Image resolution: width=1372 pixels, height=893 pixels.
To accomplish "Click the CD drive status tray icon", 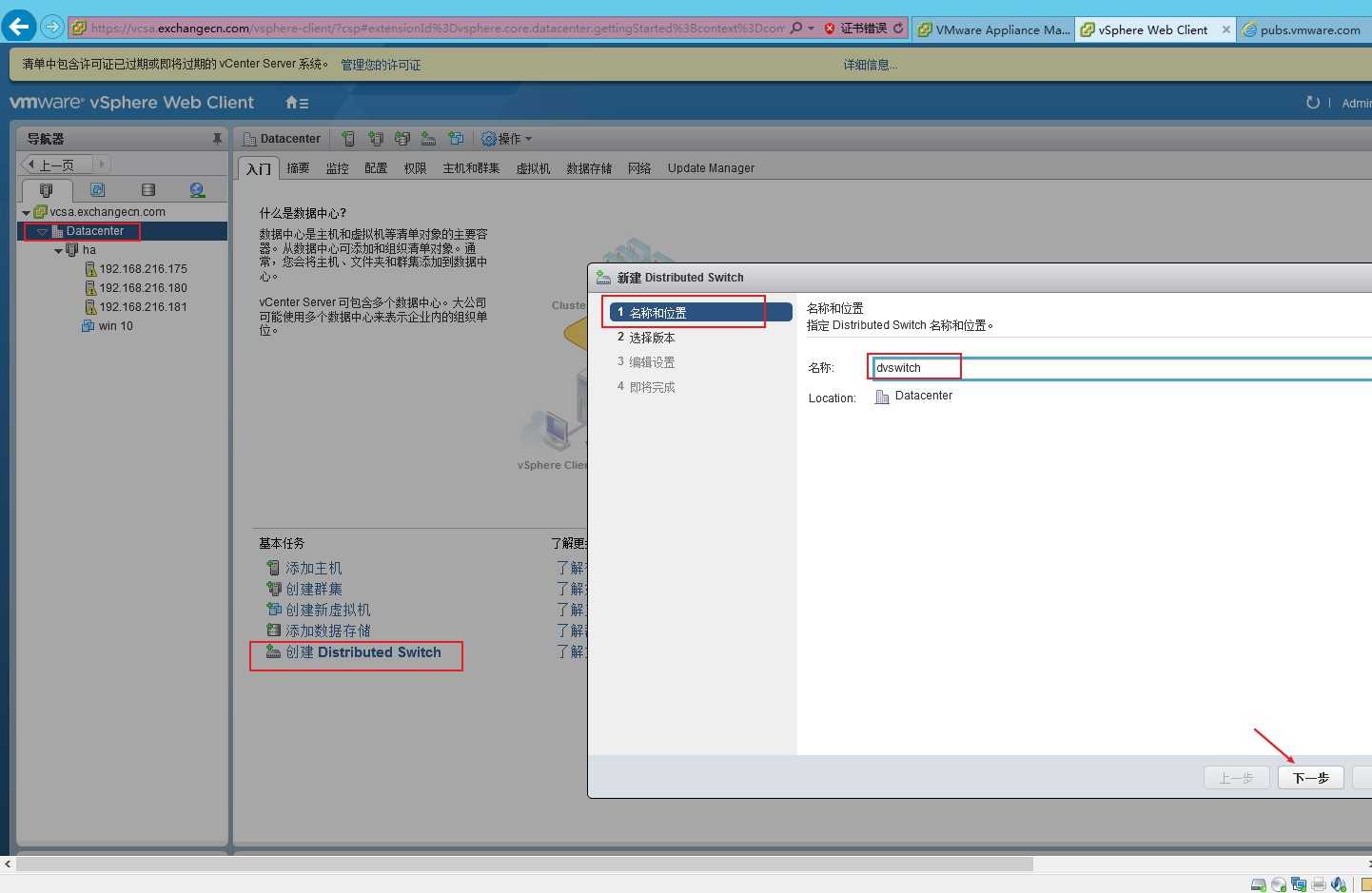I will pos(1279,884).
